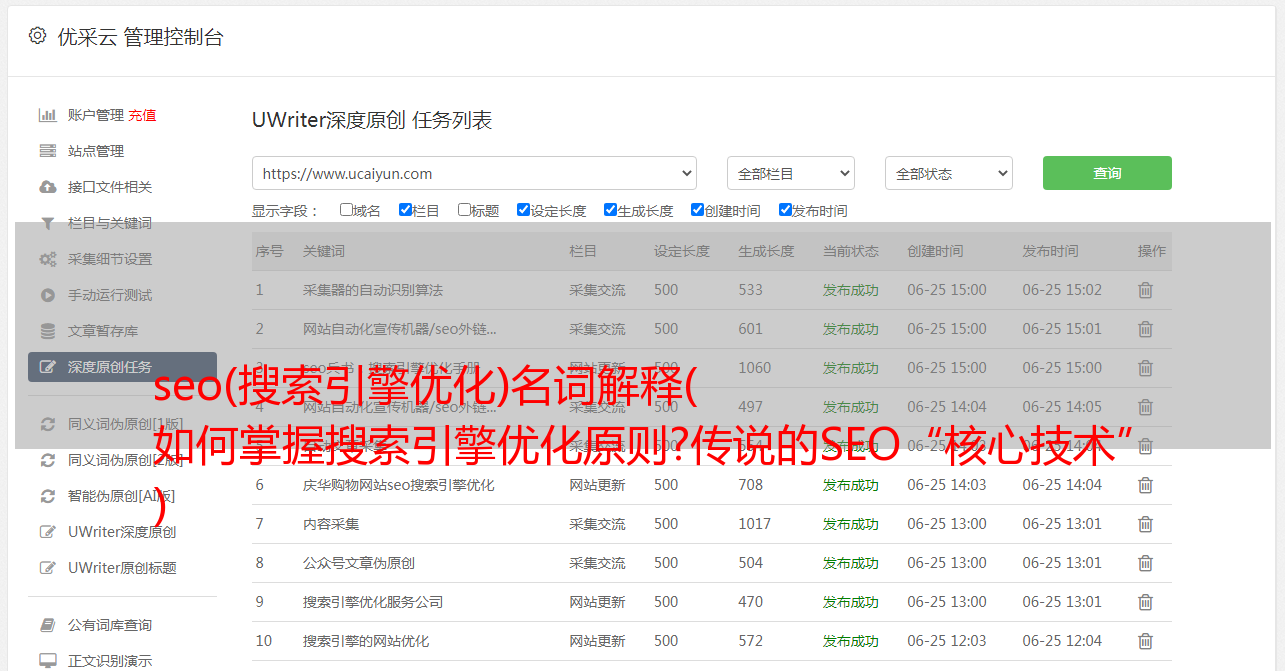
Task: Open 文章暂存库 in the sidebar
Action: click(x=103, y=331)
